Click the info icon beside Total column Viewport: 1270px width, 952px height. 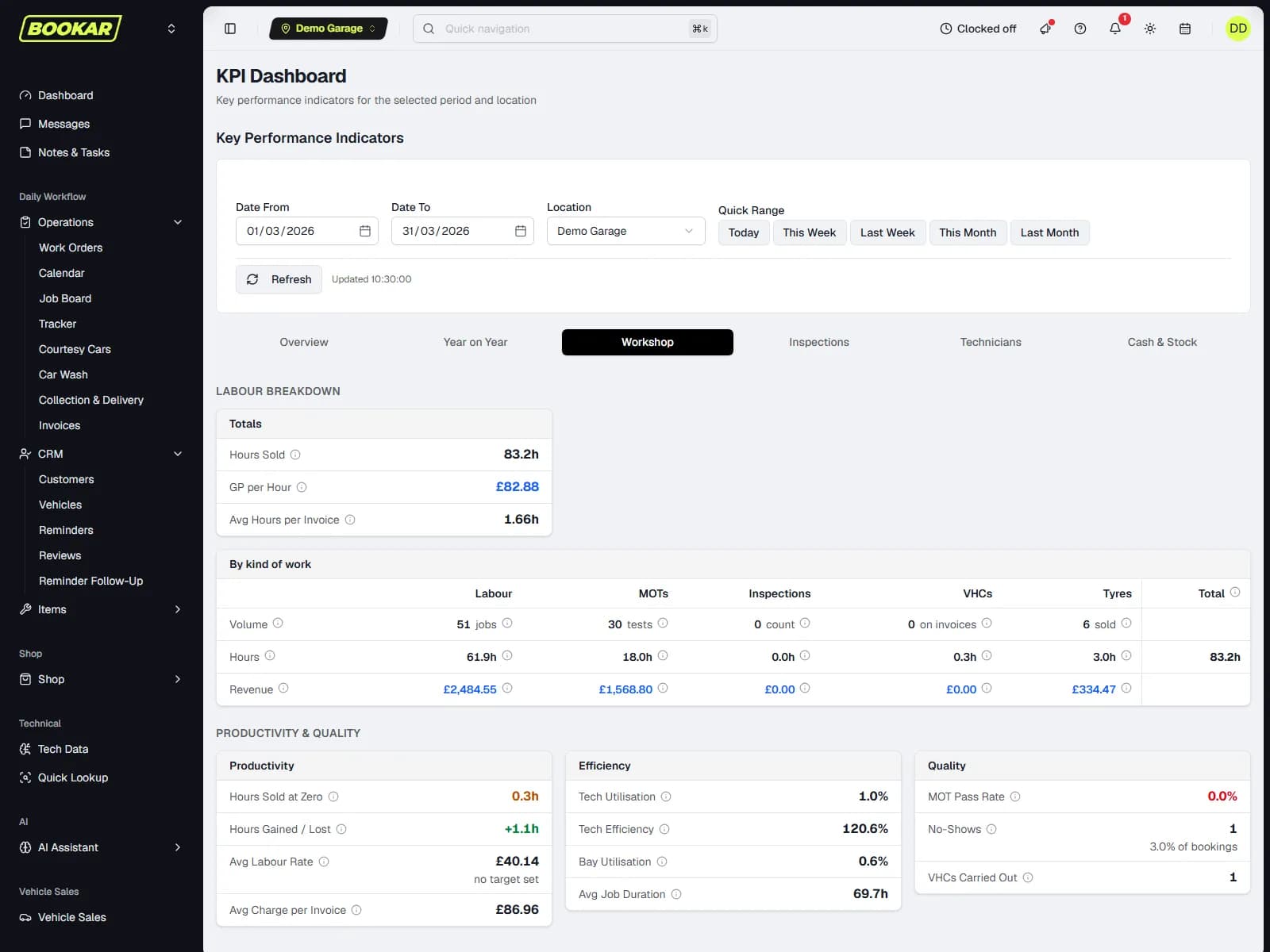[x=1235, y=593]
